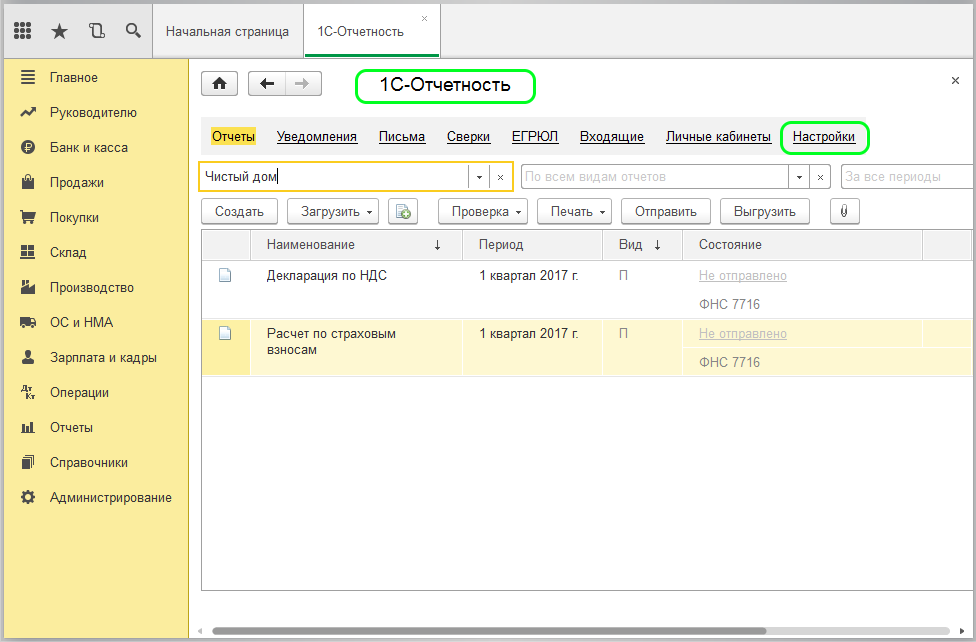Click document icon of Расчет по страховым взносам
This screenshot has height=642, width=976.
coord(225,333)
